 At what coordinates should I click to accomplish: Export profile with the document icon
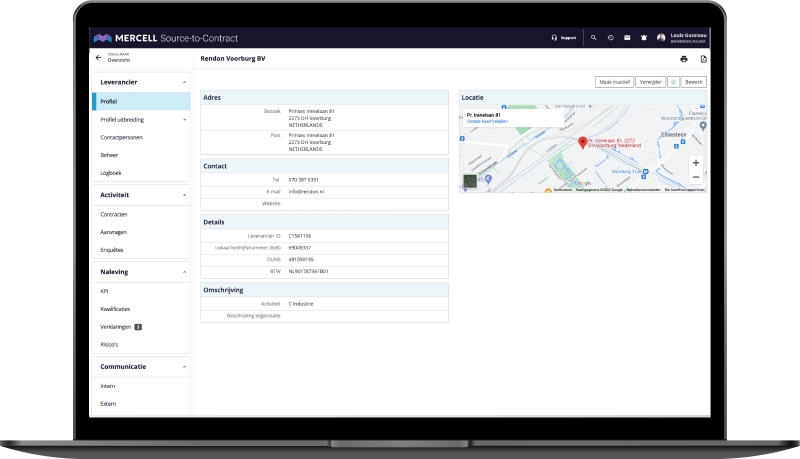pos(704,59)
